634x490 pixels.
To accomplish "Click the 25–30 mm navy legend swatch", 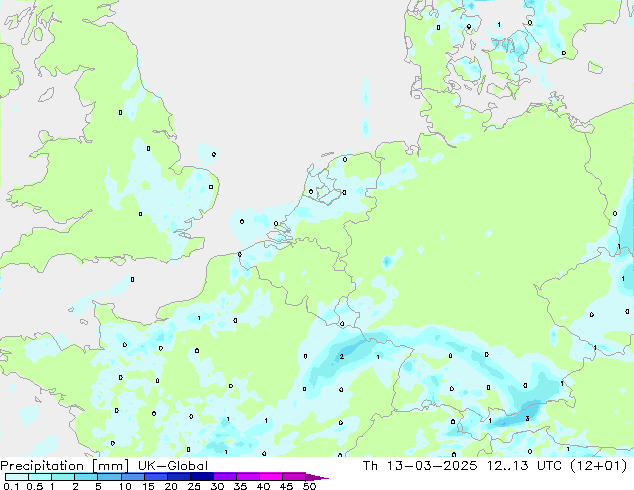I will [201, 477].
